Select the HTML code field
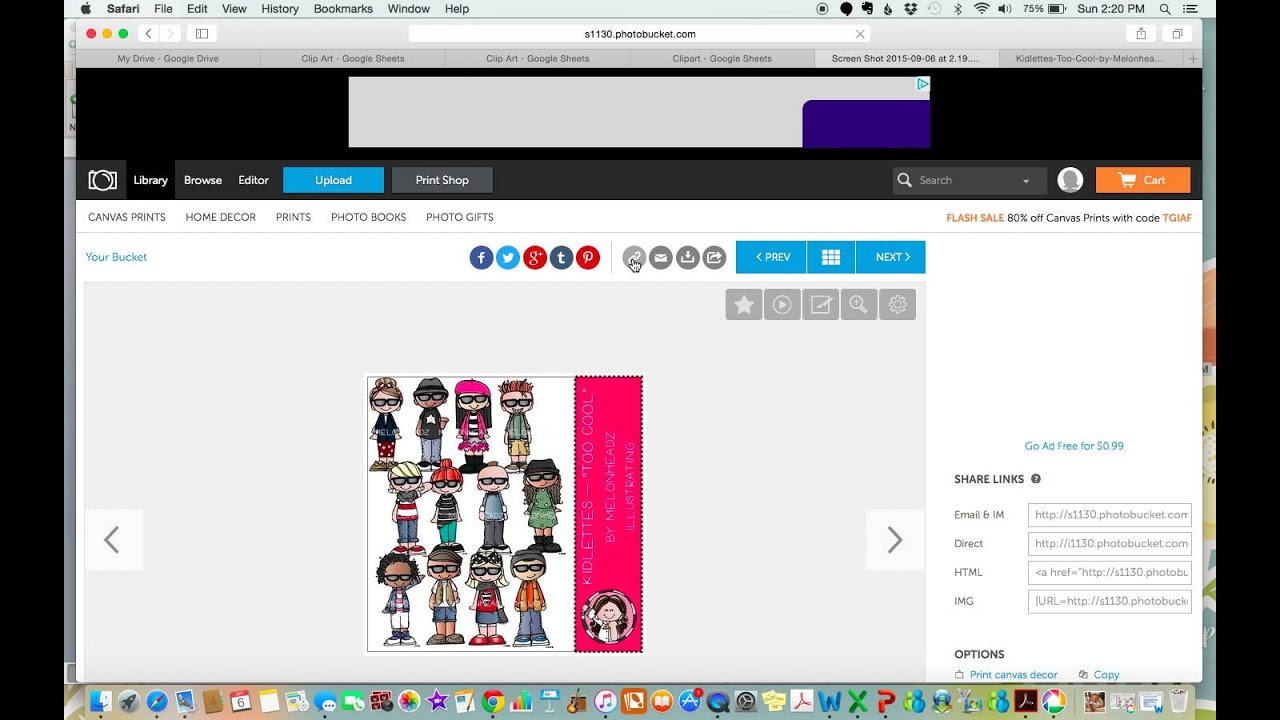Viewport: 1280px width, 720px height. point(1110,573)
